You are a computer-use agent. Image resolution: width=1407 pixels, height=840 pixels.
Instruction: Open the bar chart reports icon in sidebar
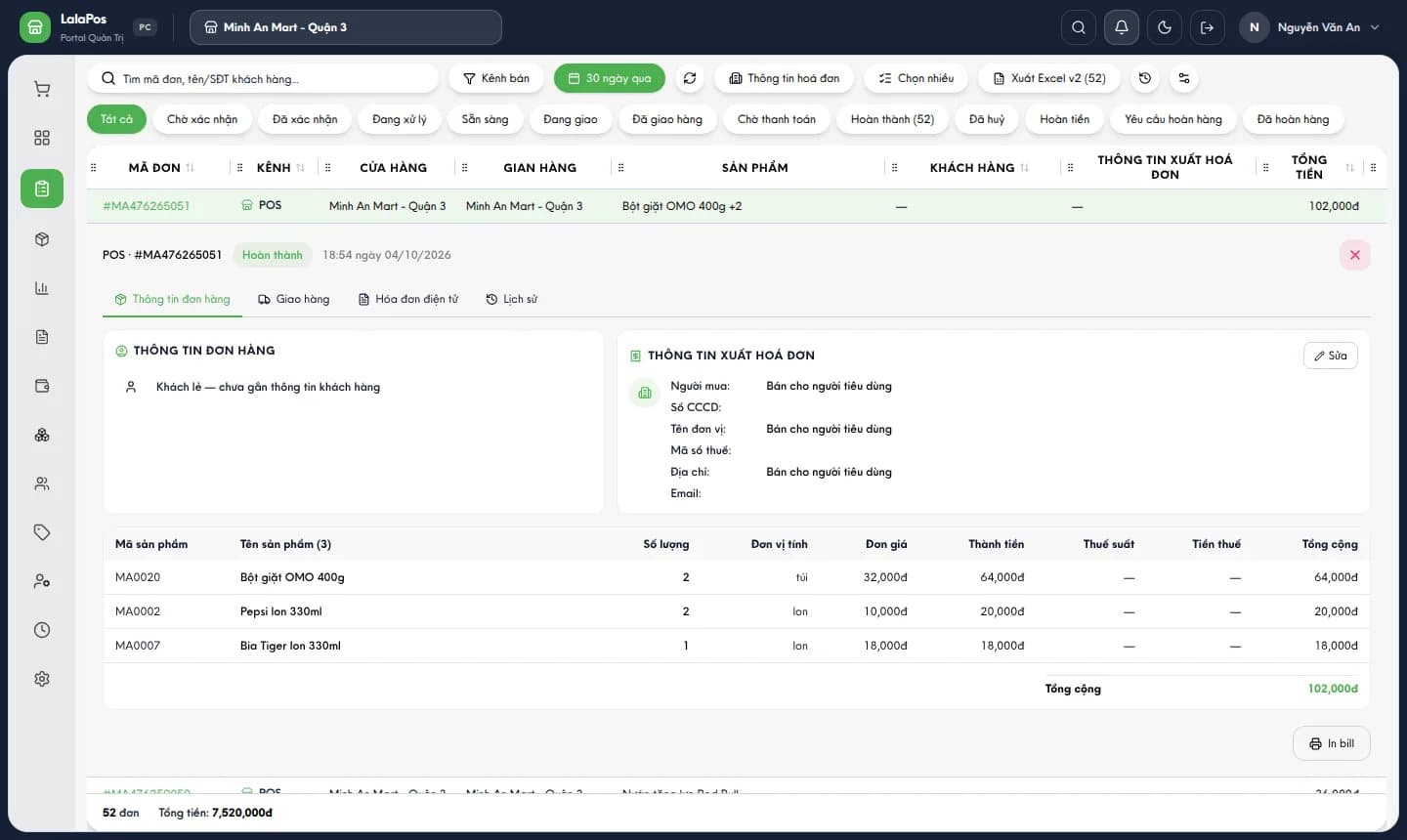[42, 288]
